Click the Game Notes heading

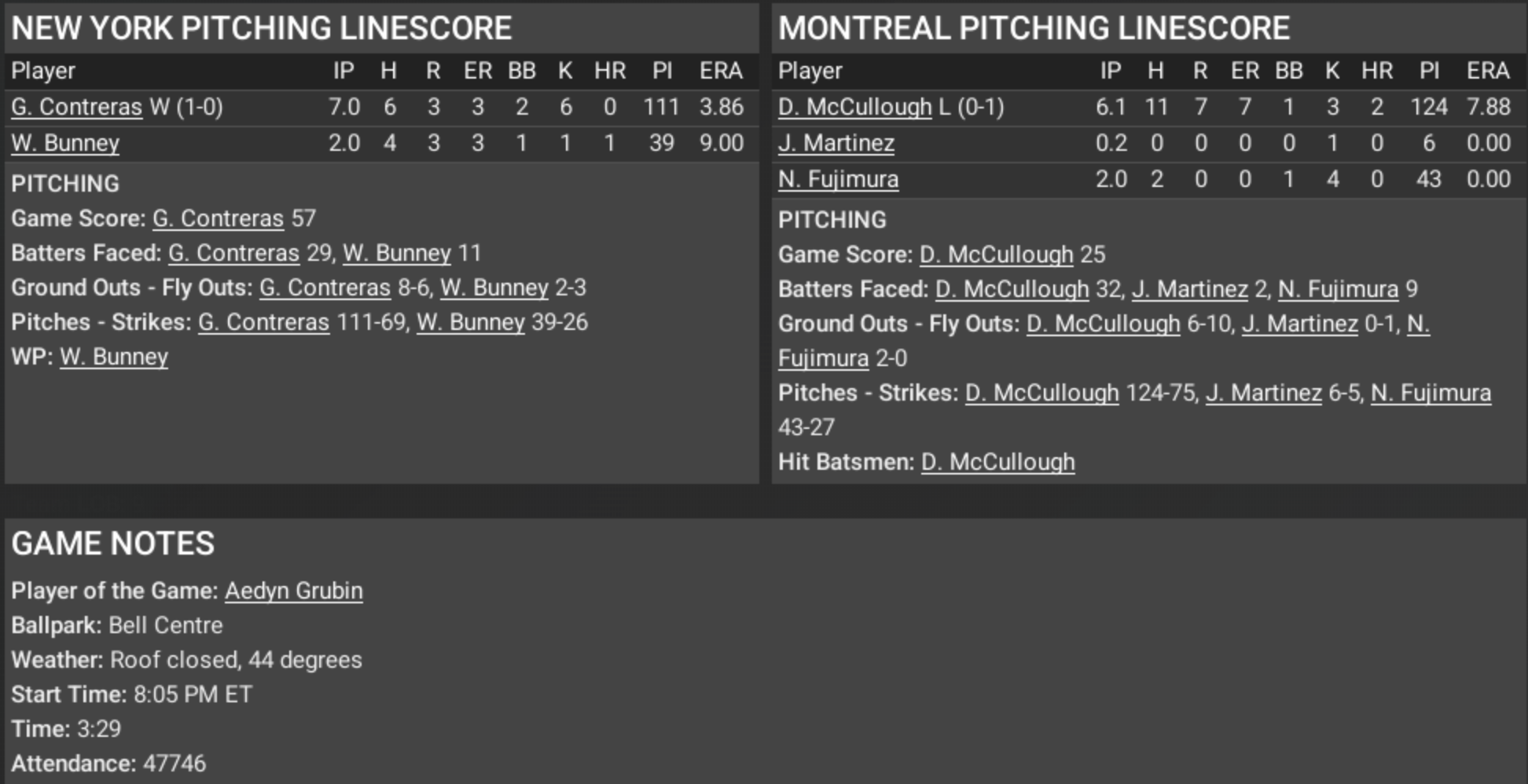[112, 544]
